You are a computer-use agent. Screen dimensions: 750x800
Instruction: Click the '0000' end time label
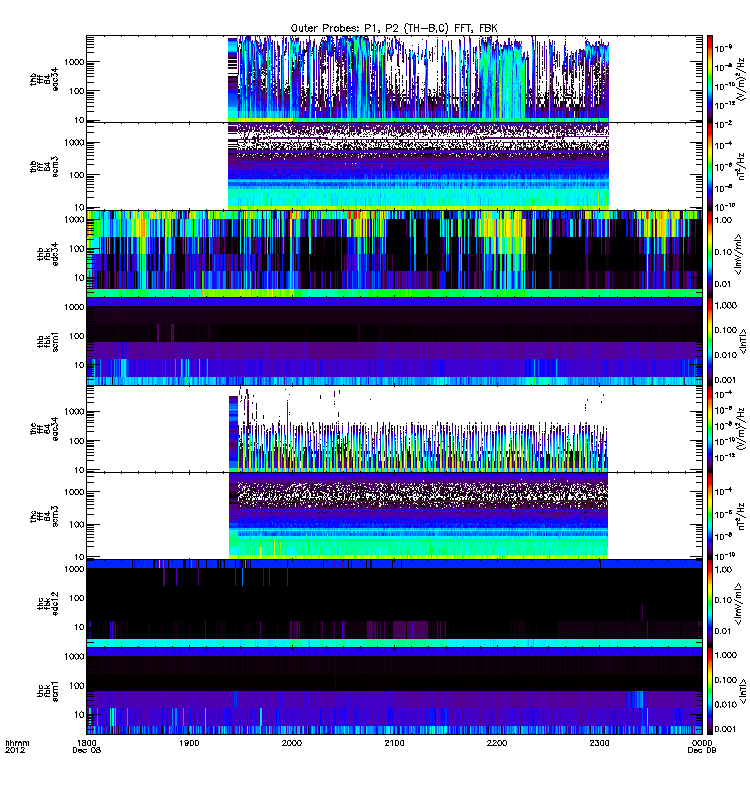coord(702,743)
